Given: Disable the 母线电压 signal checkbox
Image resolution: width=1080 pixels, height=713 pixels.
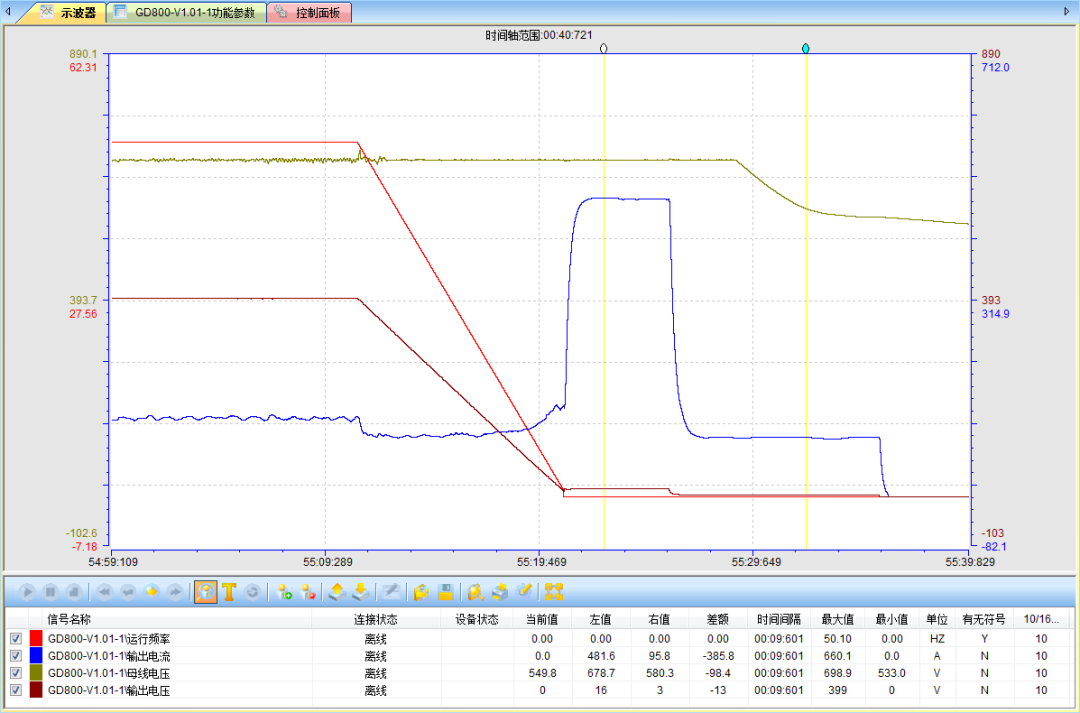Looking at the screenshot, I should [x=15, y=673].
